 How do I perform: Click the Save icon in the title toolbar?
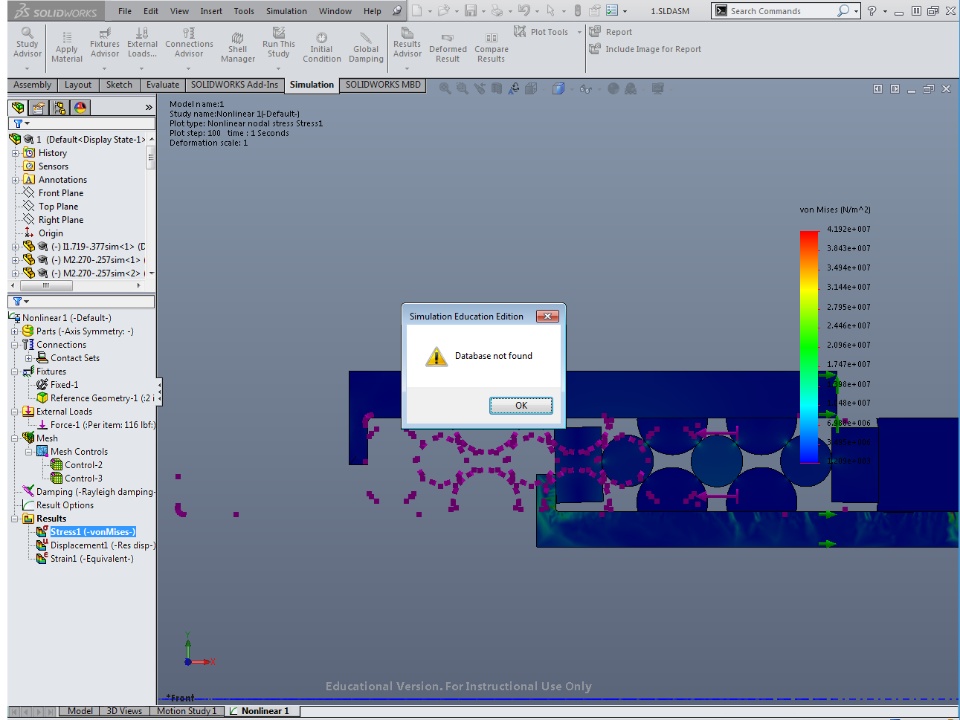pos(471,10)
